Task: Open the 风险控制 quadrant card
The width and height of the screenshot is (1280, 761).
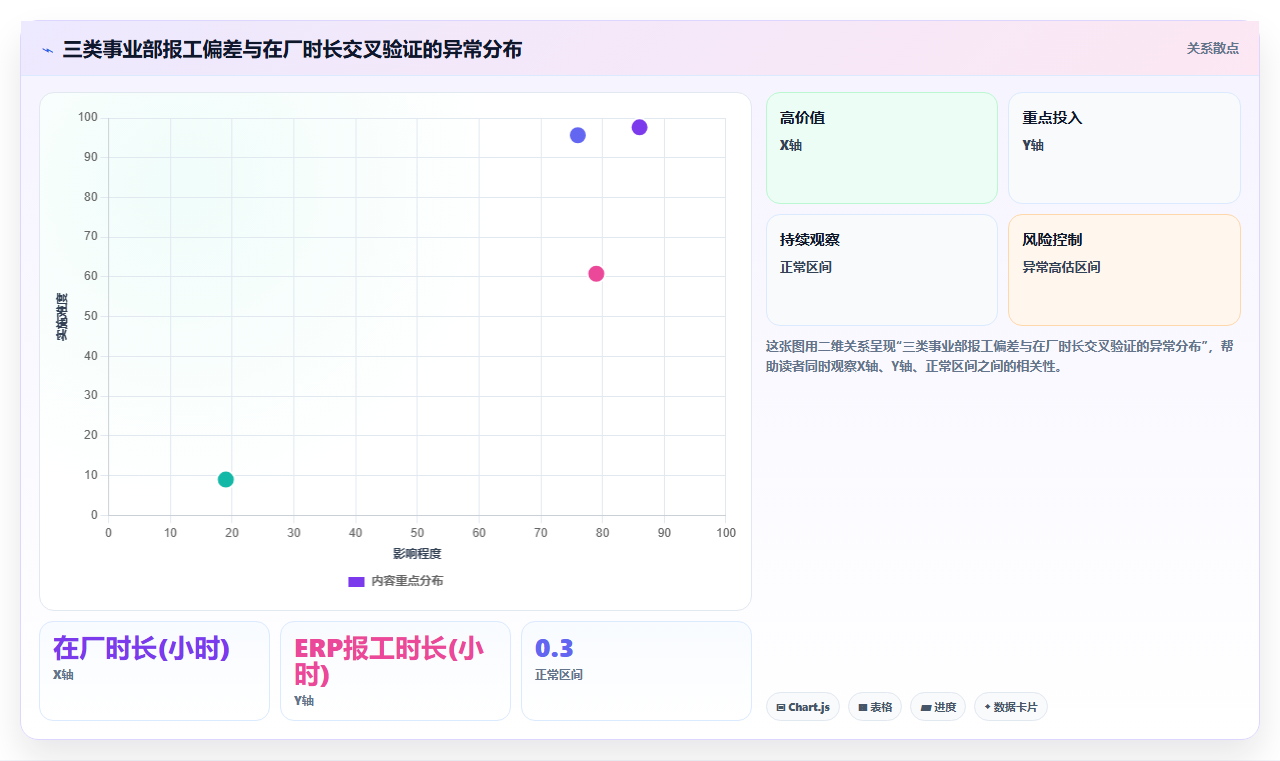Action: click(1124, 270)
